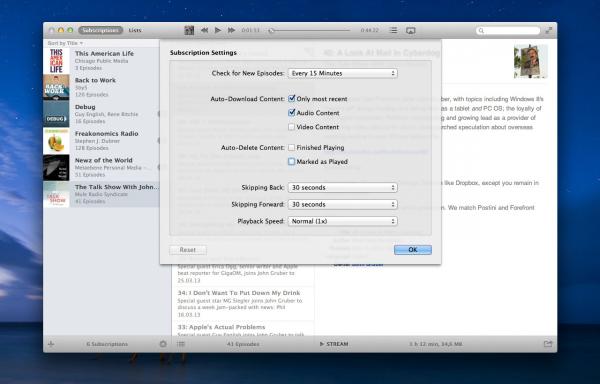This screenshot has height=384, width=600.
Task: Toggle the fullscreen arrows icon
Action: [x=549, y=30]
